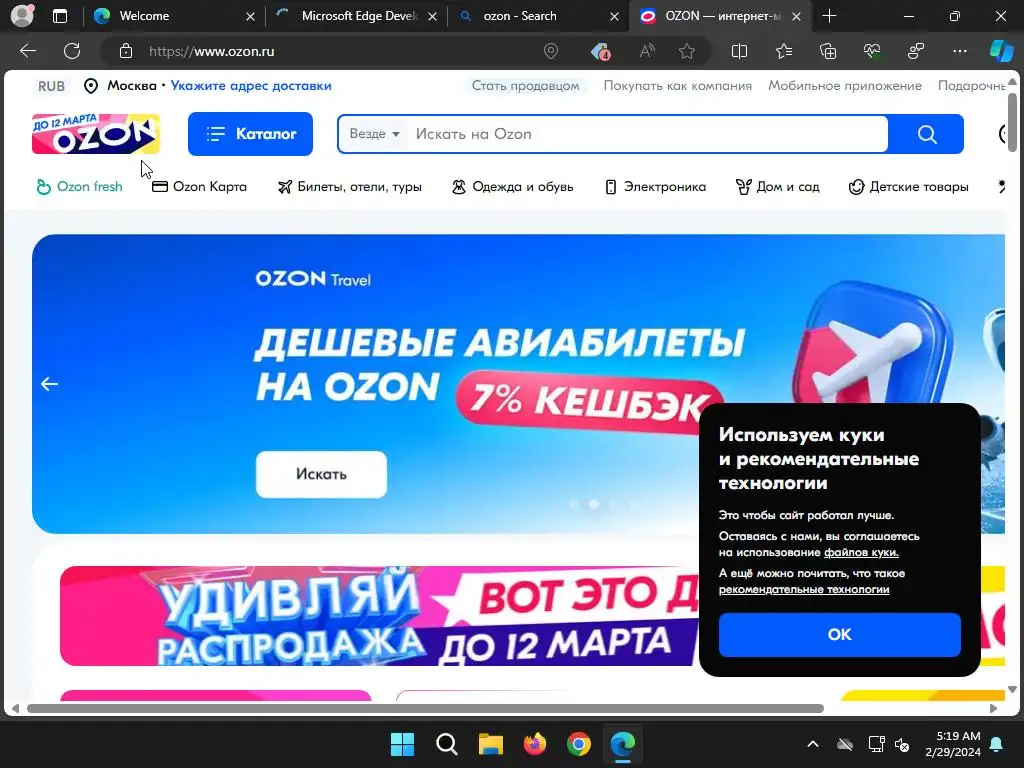1024x768 pixels.
Task: Close the Welcome tab
Action: coord(250,16)
